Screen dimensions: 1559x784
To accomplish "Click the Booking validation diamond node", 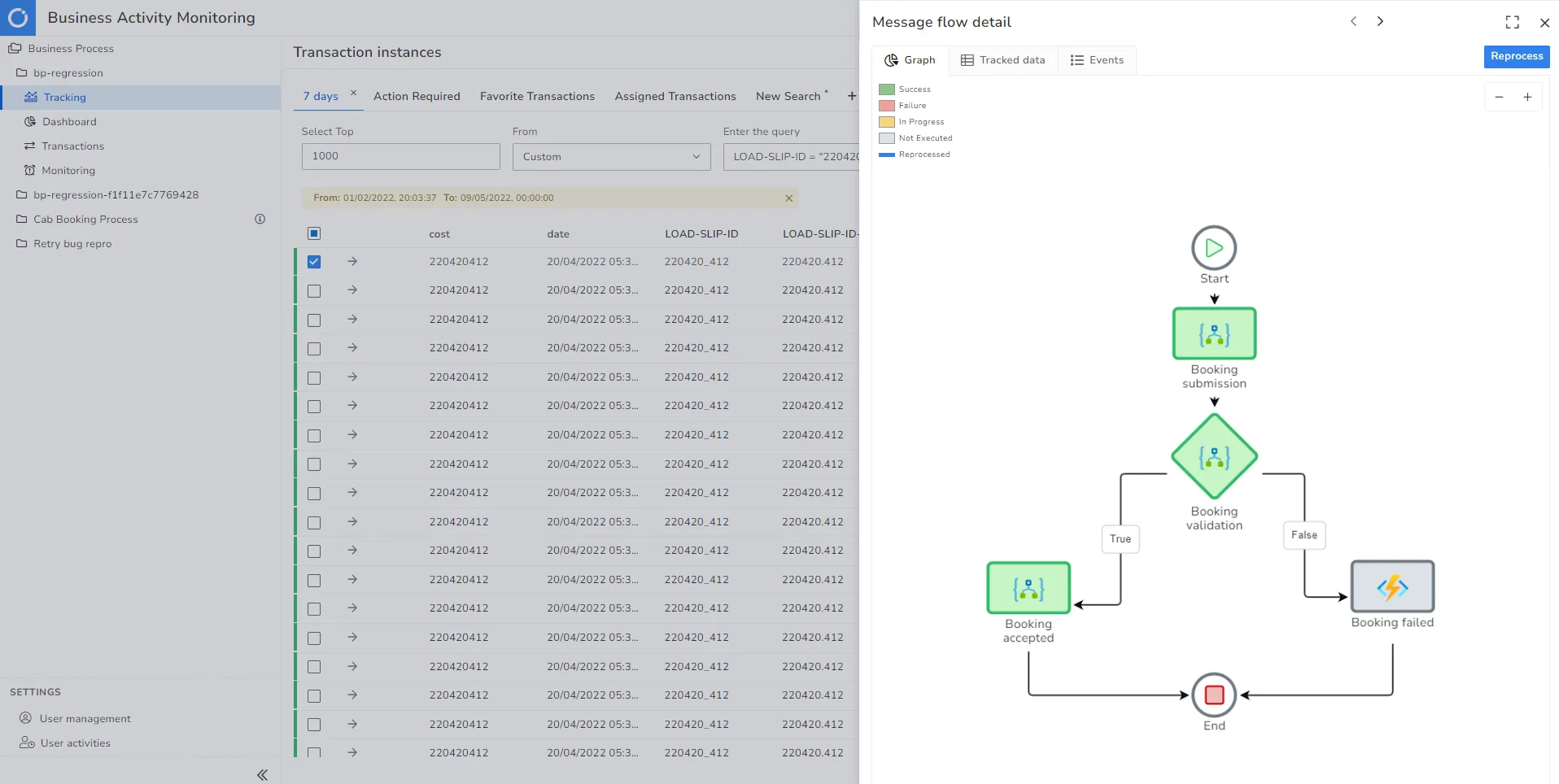I will click(1214, 456).
